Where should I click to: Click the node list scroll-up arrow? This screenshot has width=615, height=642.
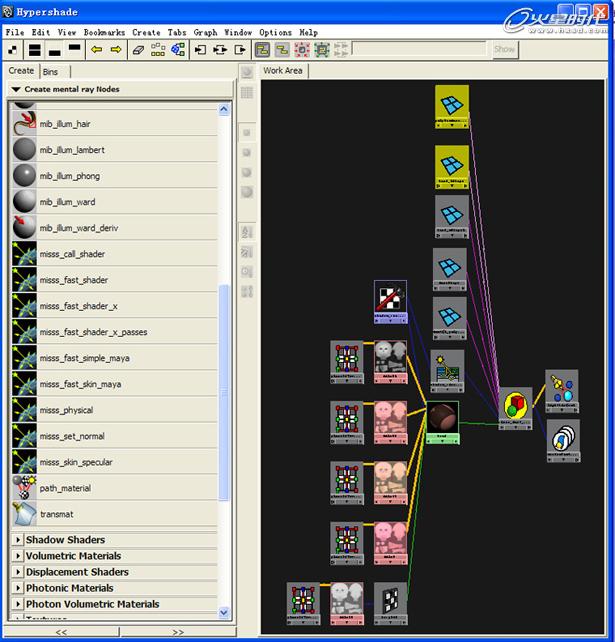pos(224,109)
